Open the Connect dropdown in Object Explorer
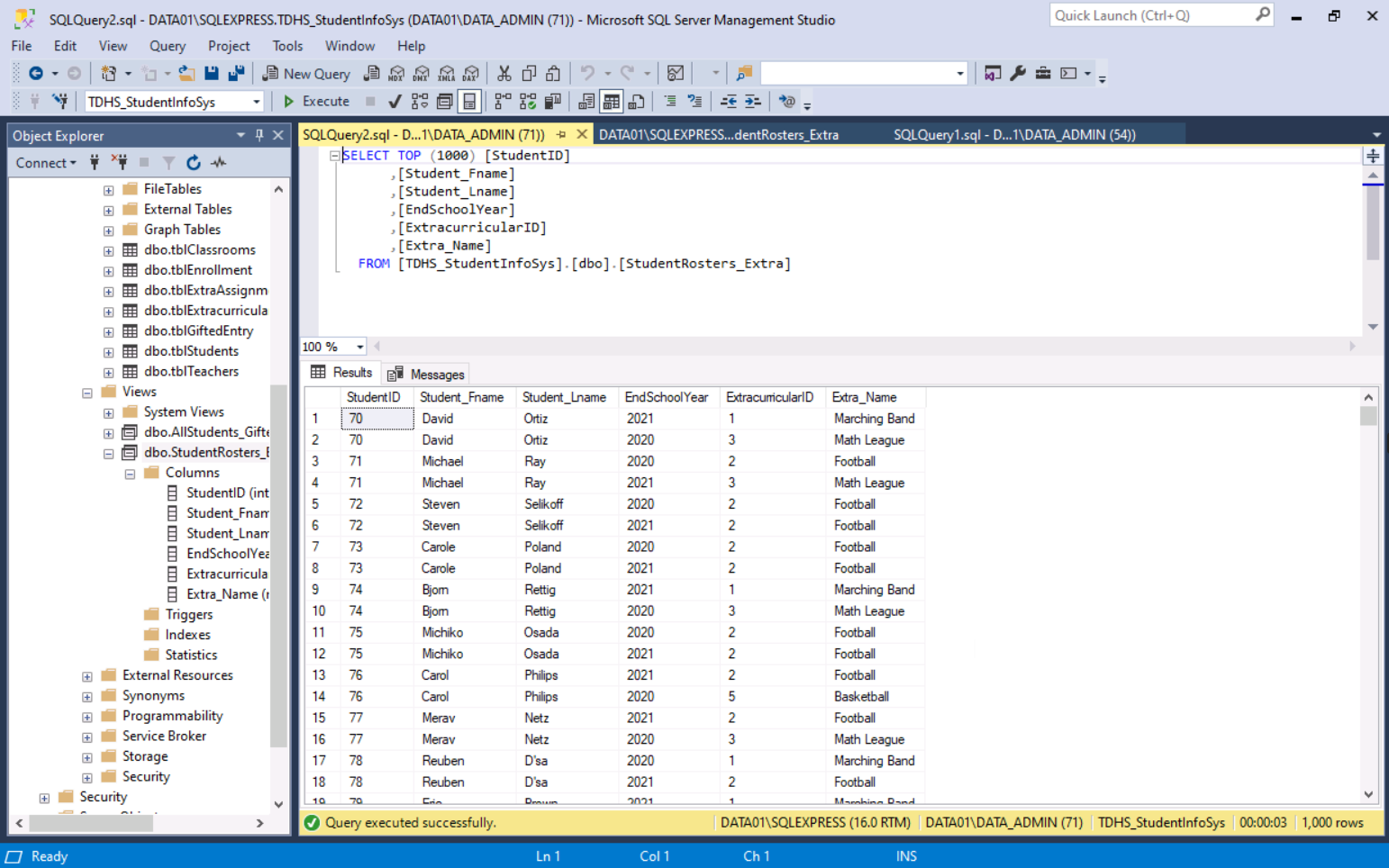The image size is (1389, 868). (46, 163)
